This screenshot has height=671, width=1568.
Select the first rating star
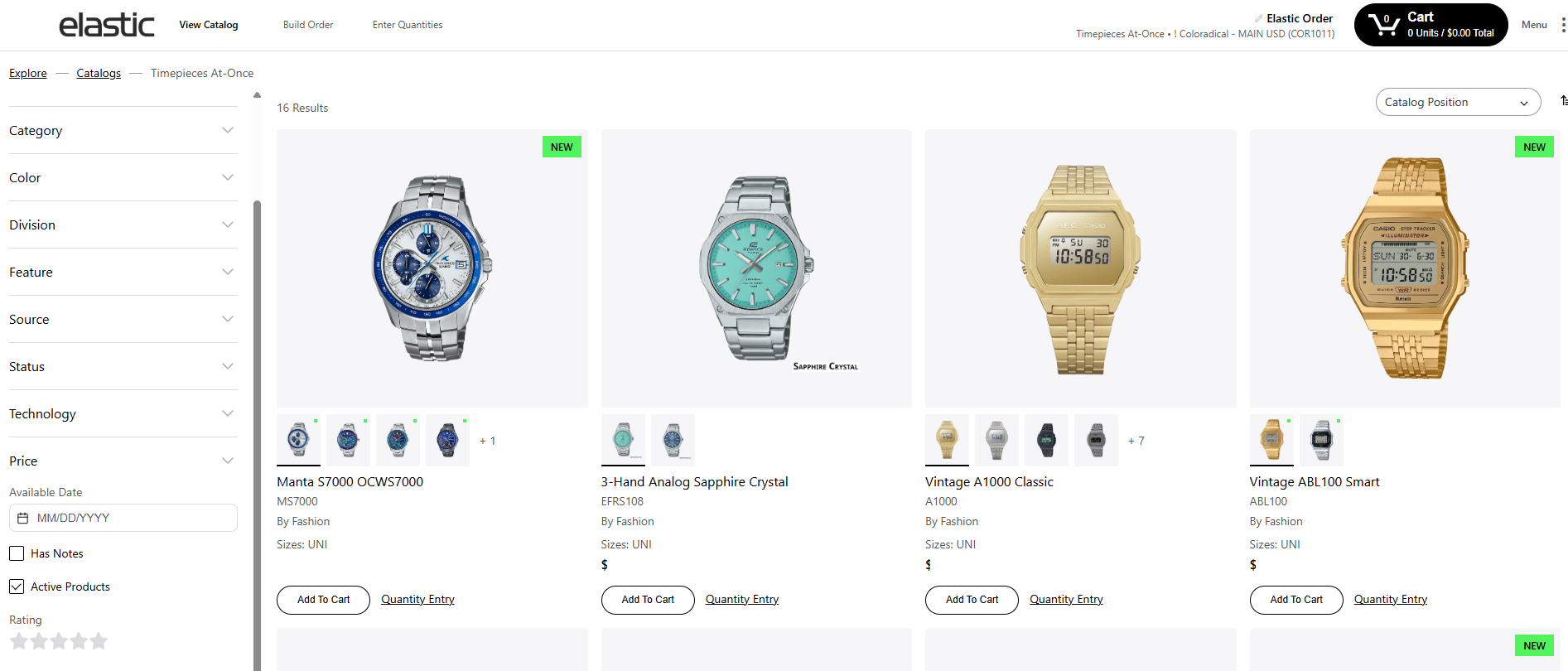[x=19, y=641]
